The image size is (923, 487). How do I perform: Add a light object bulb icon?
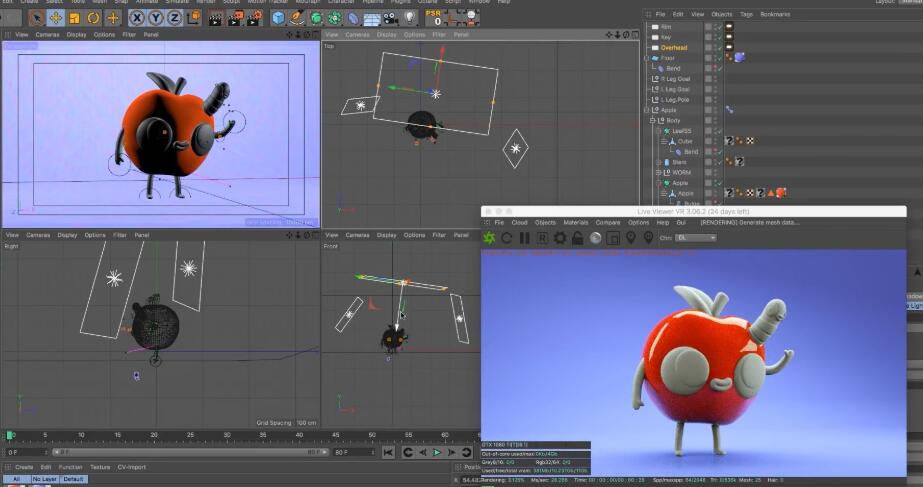click(x=409, y=18)
